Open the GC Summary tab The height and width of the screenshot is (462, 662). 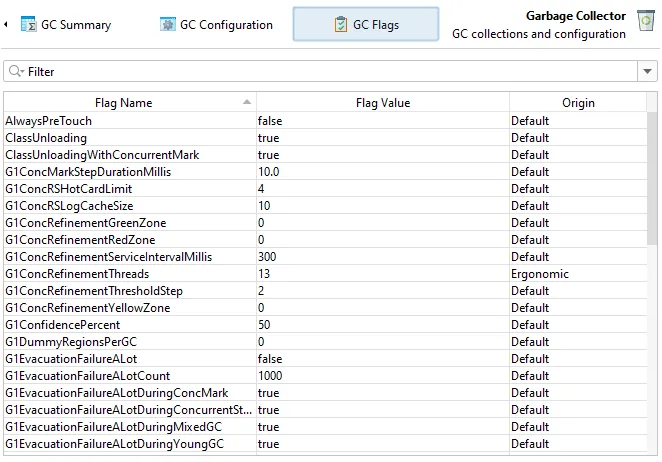(x=66, y=24)
